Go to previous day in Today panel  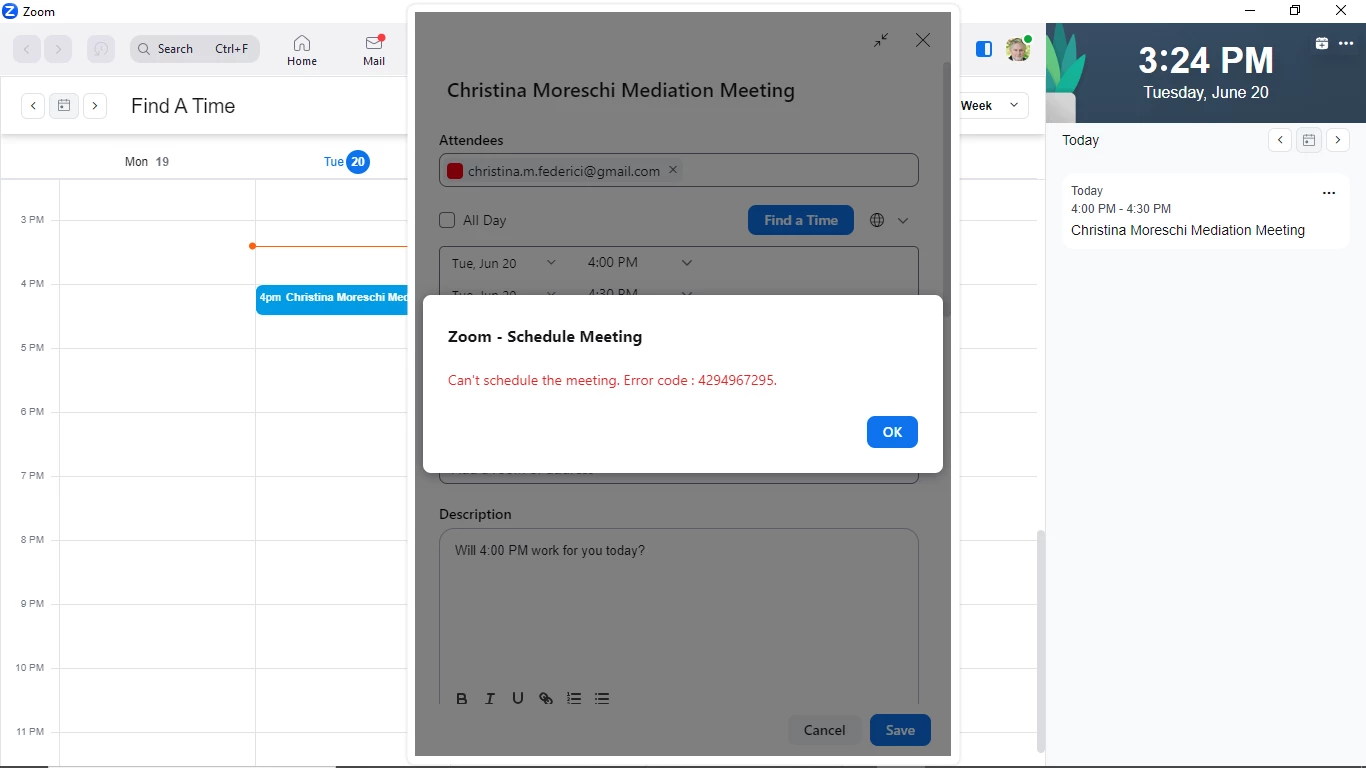[x=1280, y=140]
